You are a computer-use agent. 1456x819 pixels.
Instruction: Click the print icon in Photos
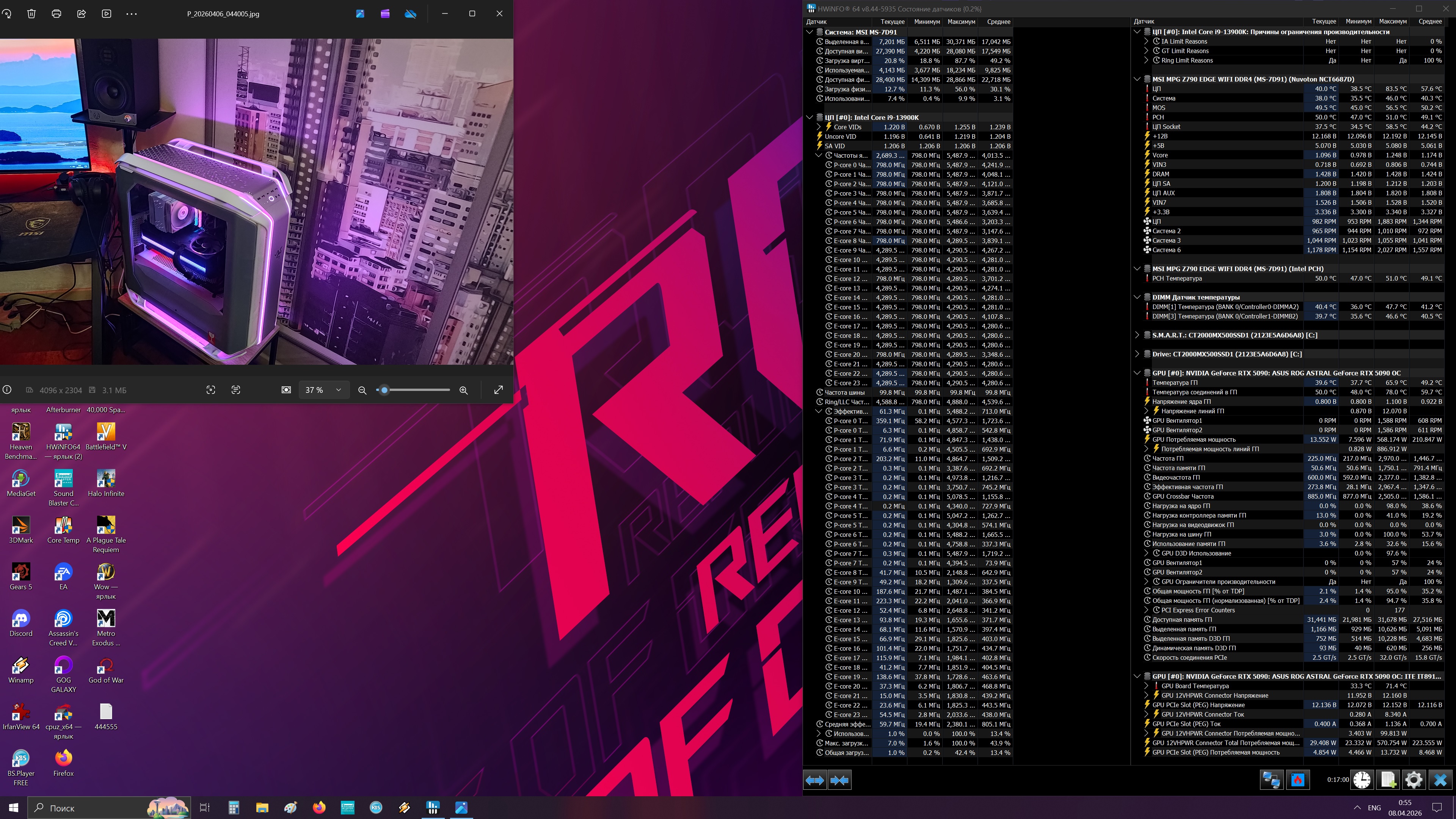tap(56, 14)
